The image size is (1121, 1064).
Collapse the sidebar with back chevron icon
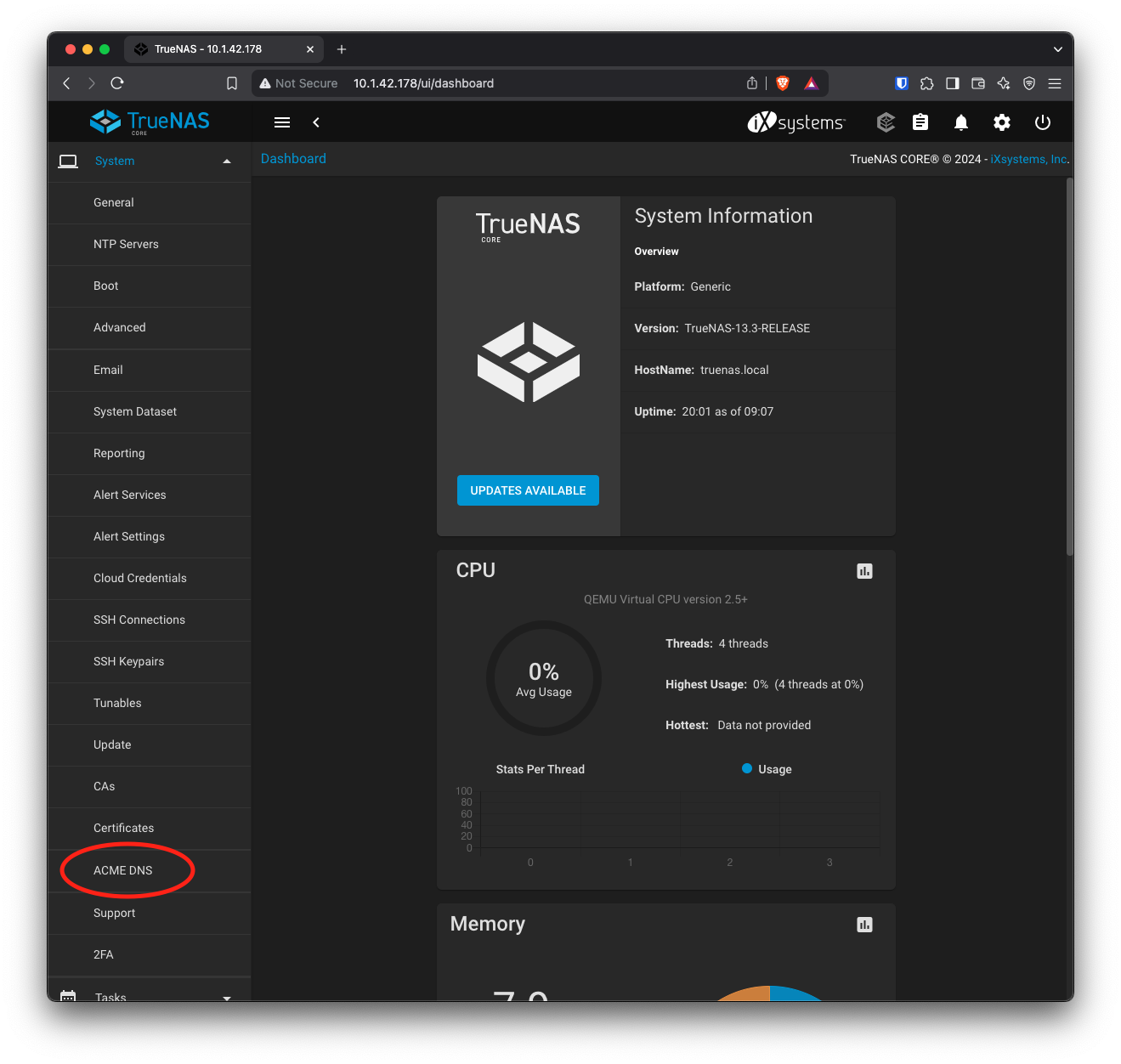(316, 122)
